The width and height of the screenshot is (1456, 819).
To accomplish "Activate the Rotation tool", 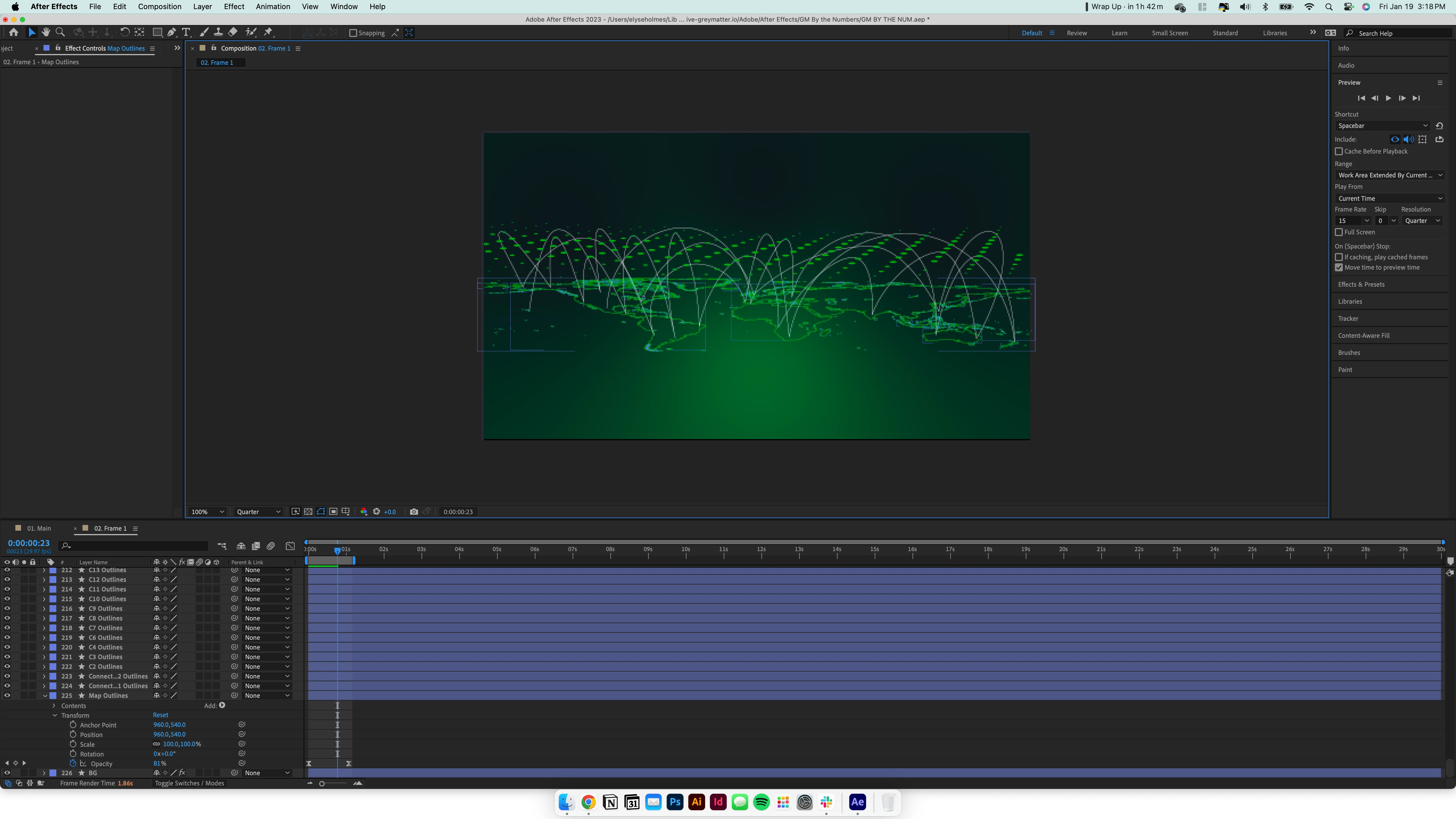I will pos(124,32).
